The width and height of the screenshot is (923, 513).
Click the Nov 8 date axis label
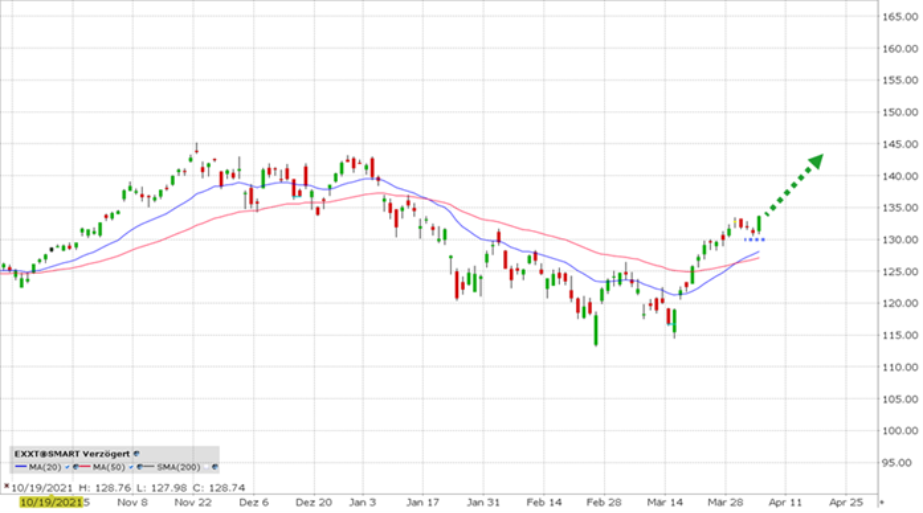132,502
